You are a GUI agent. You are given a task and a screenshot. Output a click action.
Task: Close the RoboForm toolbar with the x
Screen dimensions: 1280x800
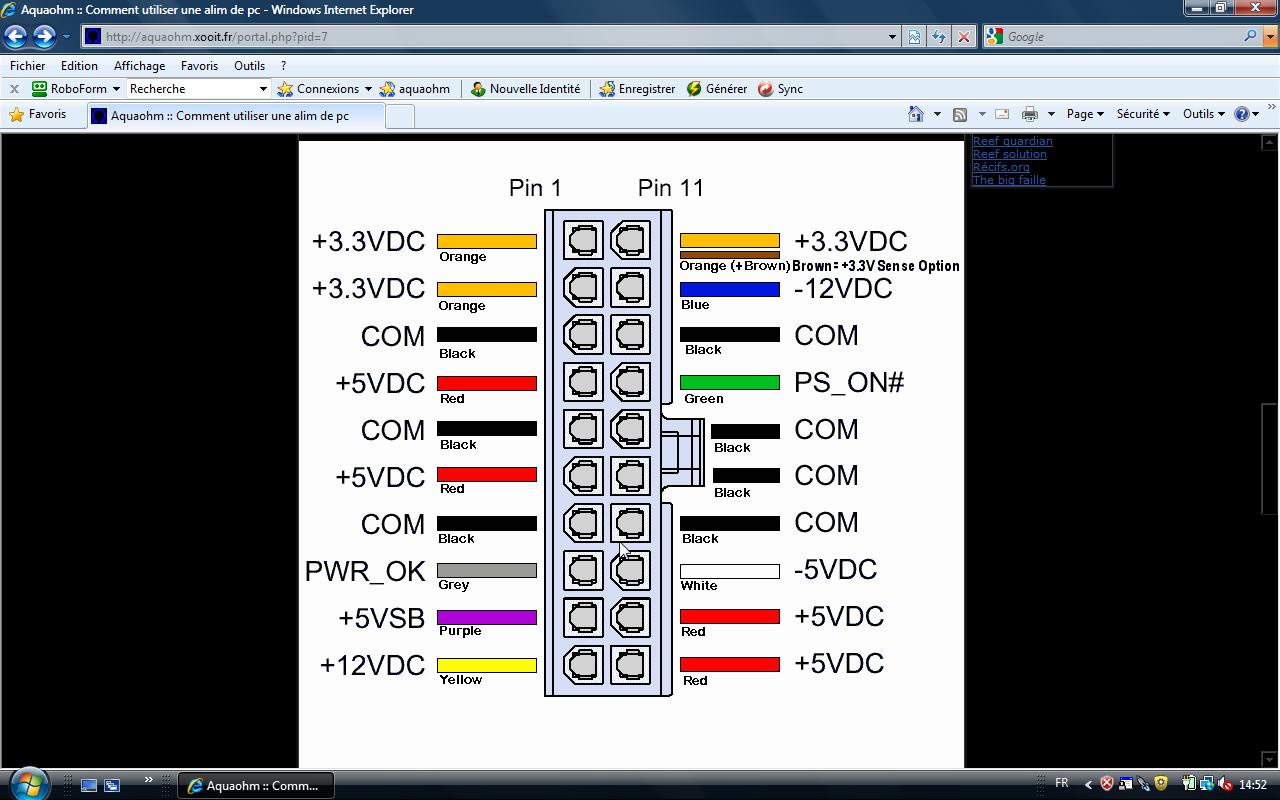pyautogui.click(x=14, y=89)
